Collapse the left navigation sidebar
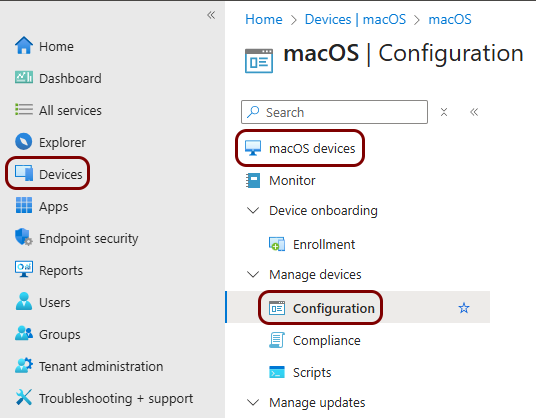The image size is (536, 418). [x=211, y=15]
